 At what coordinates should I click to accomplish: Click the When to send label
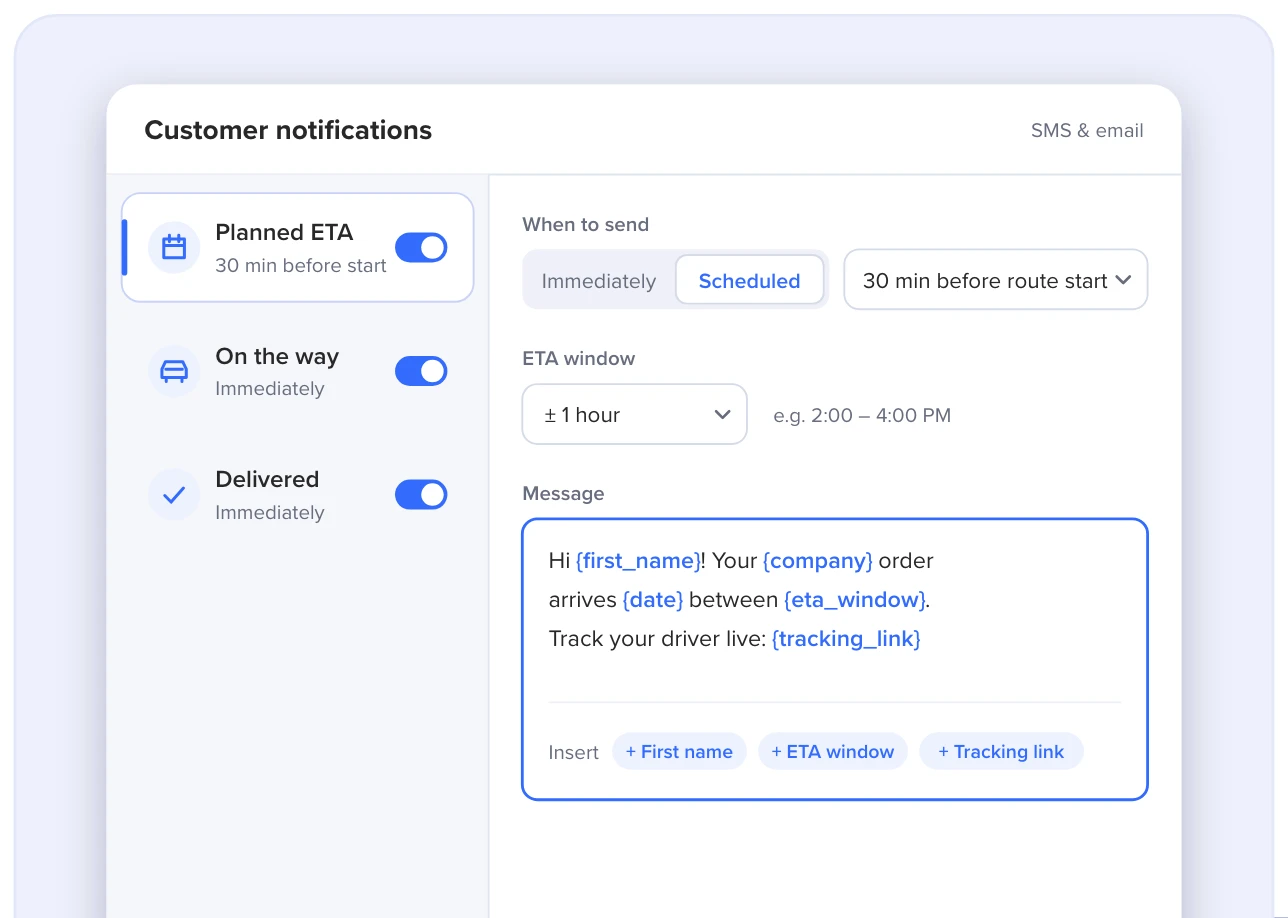tap(585, 225)
